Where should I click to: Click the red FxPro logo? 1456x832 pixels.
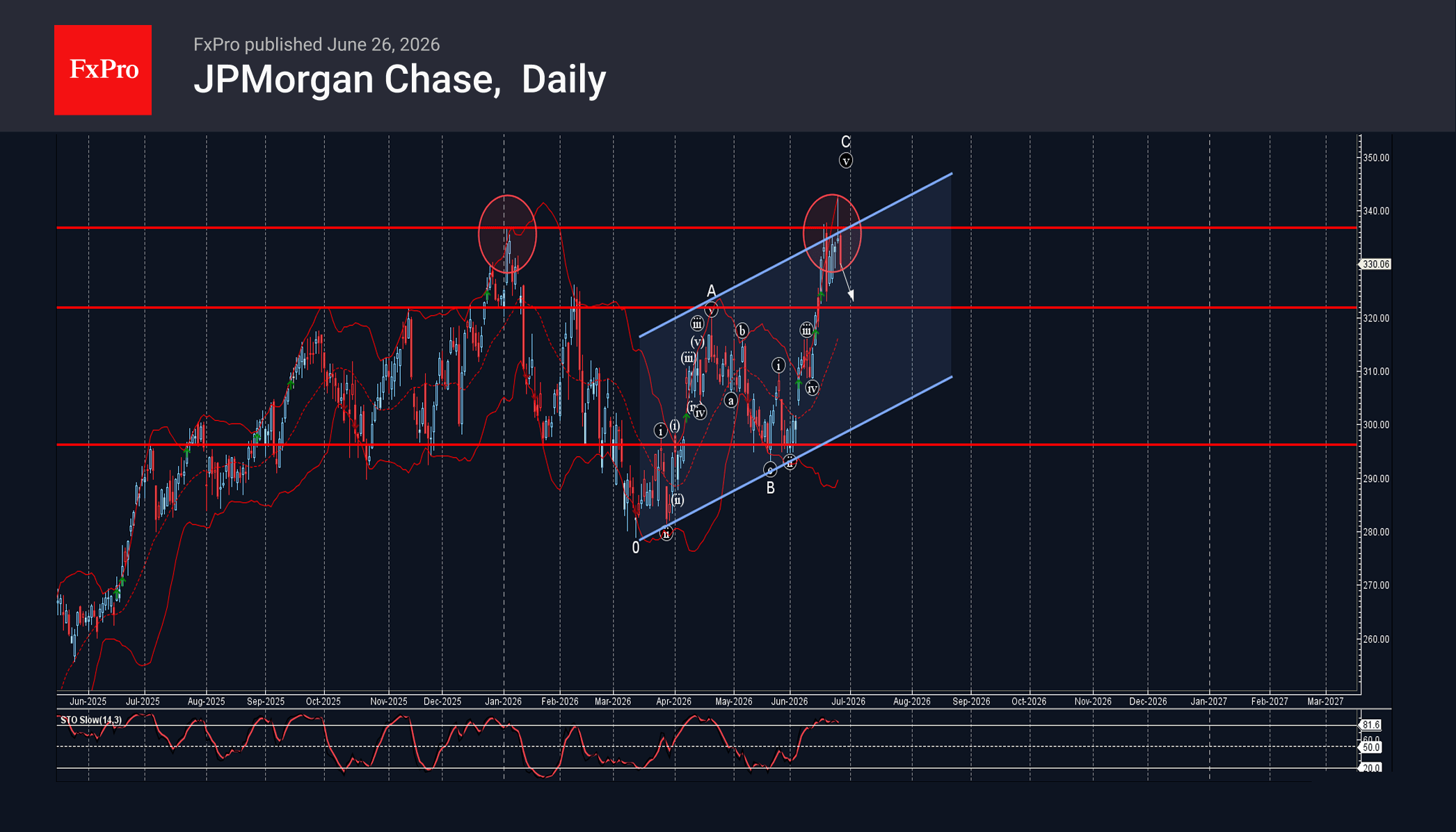click(103, 70)
